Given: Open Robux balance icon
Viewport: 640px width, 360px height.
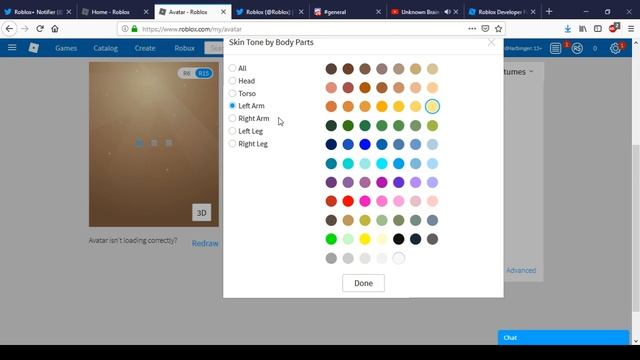Looking at the screenshot, I should pos(577,48).
